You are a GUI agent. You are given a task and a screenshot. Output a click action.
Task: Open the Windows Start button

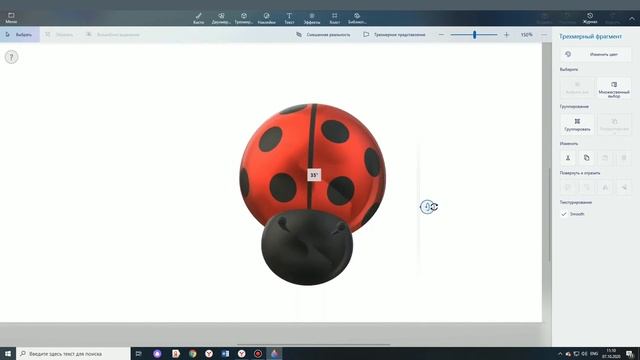tap(8, 353)
